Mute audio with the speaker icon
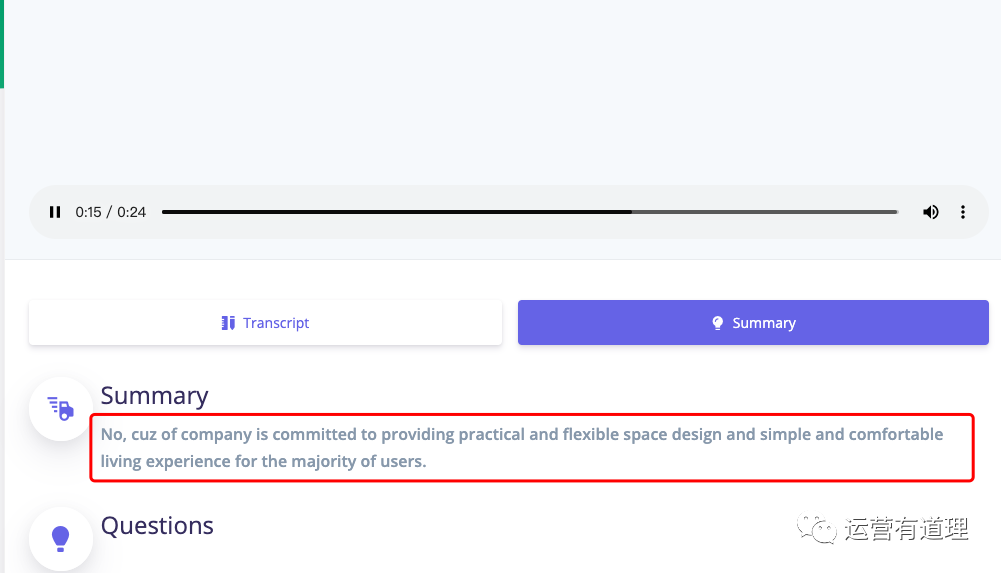The height and width of the screenshot is (573, 1001). [931, 212]
